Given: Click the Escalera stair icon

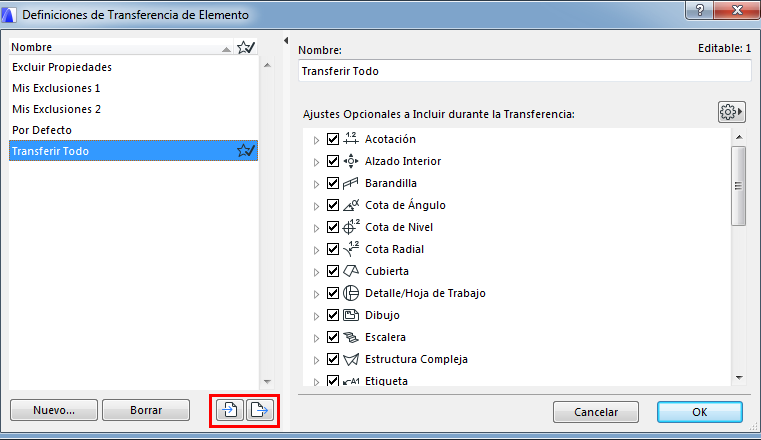Looking at the screenshot, I should 351,337.
